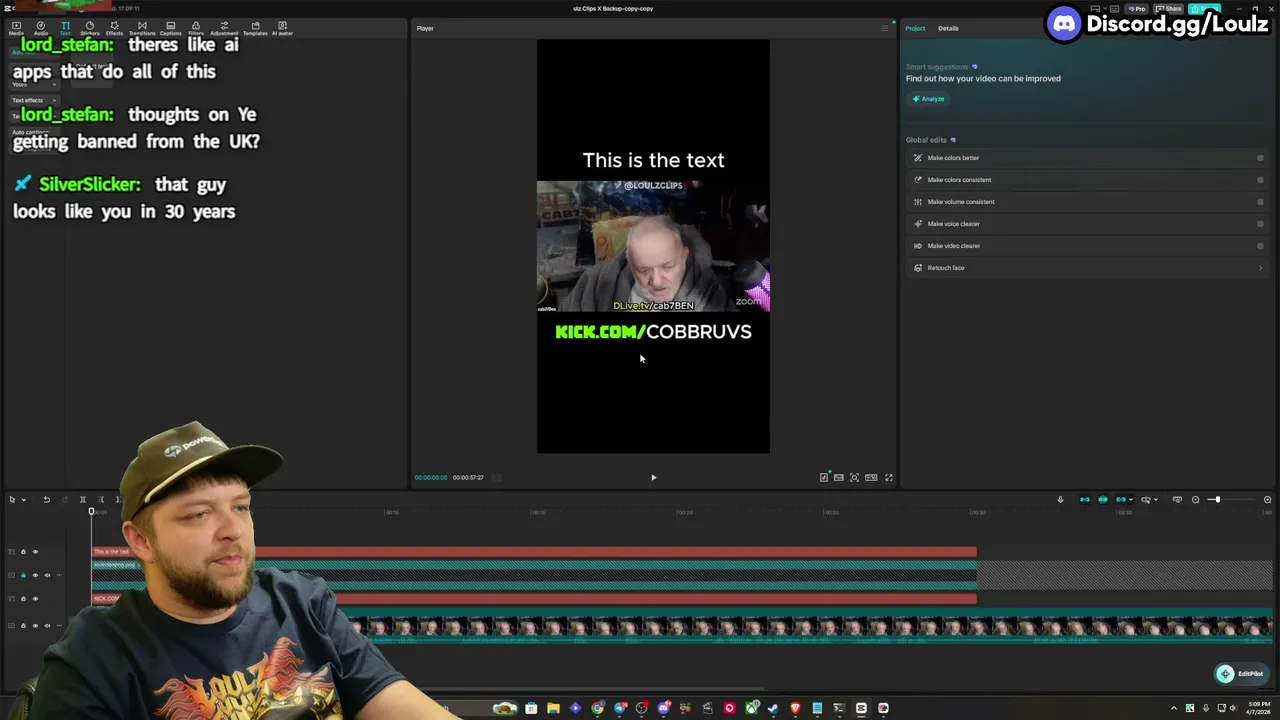This screenshot has height=720, width=1280.
Task: Click the microphone record voiceover icon
Action: [x=1060, y=499]
